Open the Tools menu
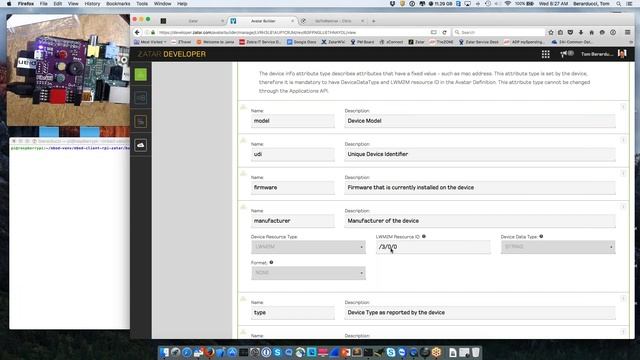This screenshot has width=640, height=360. (142, 4)
